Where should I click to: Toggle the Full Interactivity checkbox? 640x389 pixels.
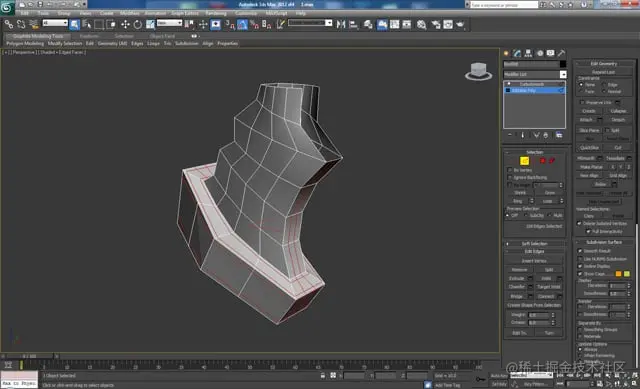pyautogui.click(x=588, y=231)
